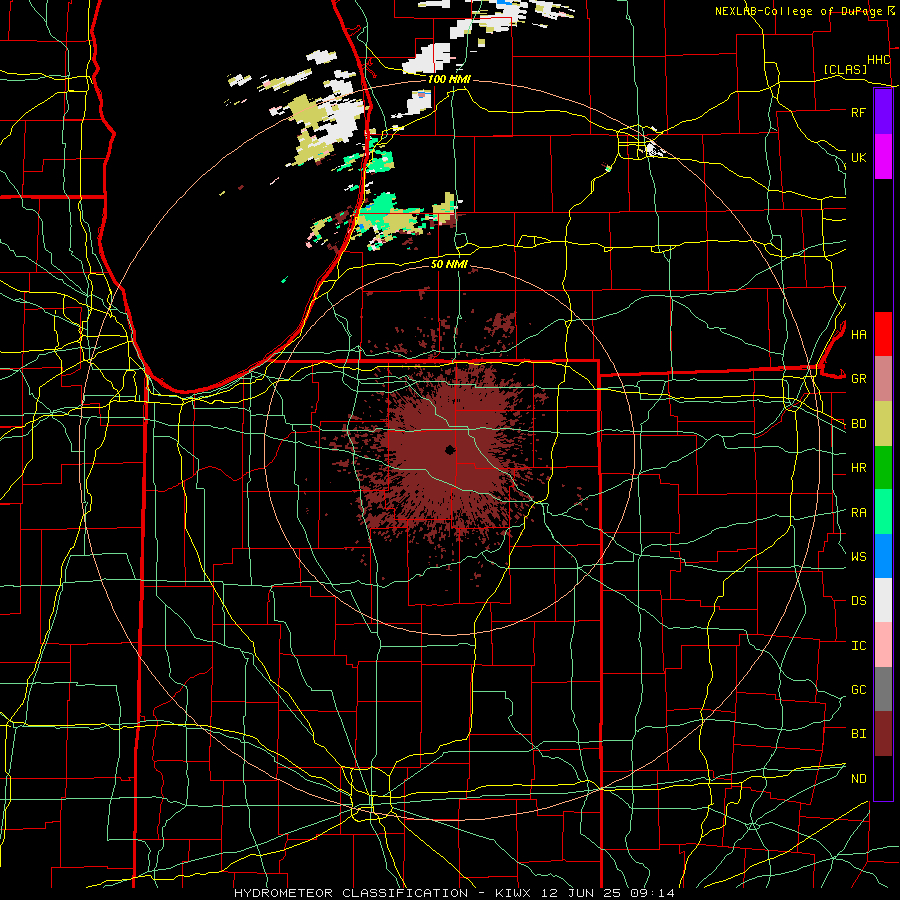The width and height of the screenshot is (900, 900).
Task: Click the GC legend label
Action: (858, 689)
